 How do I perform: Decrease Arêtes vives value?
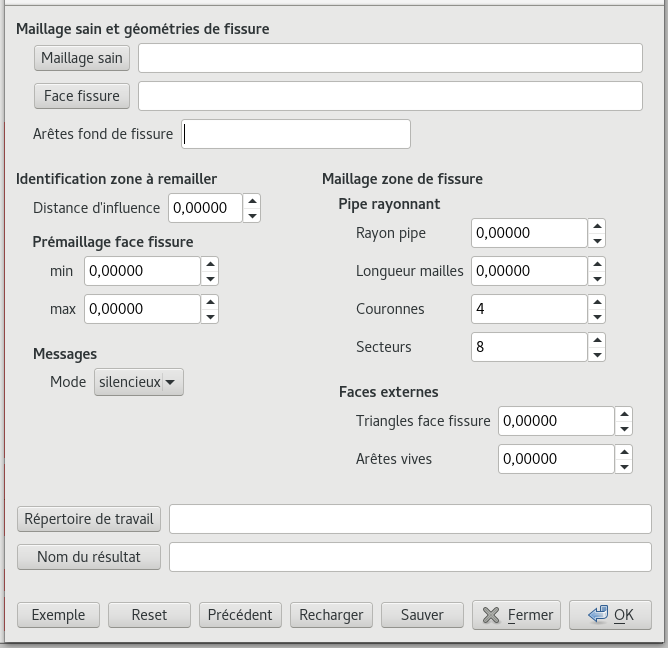[624, 467]
